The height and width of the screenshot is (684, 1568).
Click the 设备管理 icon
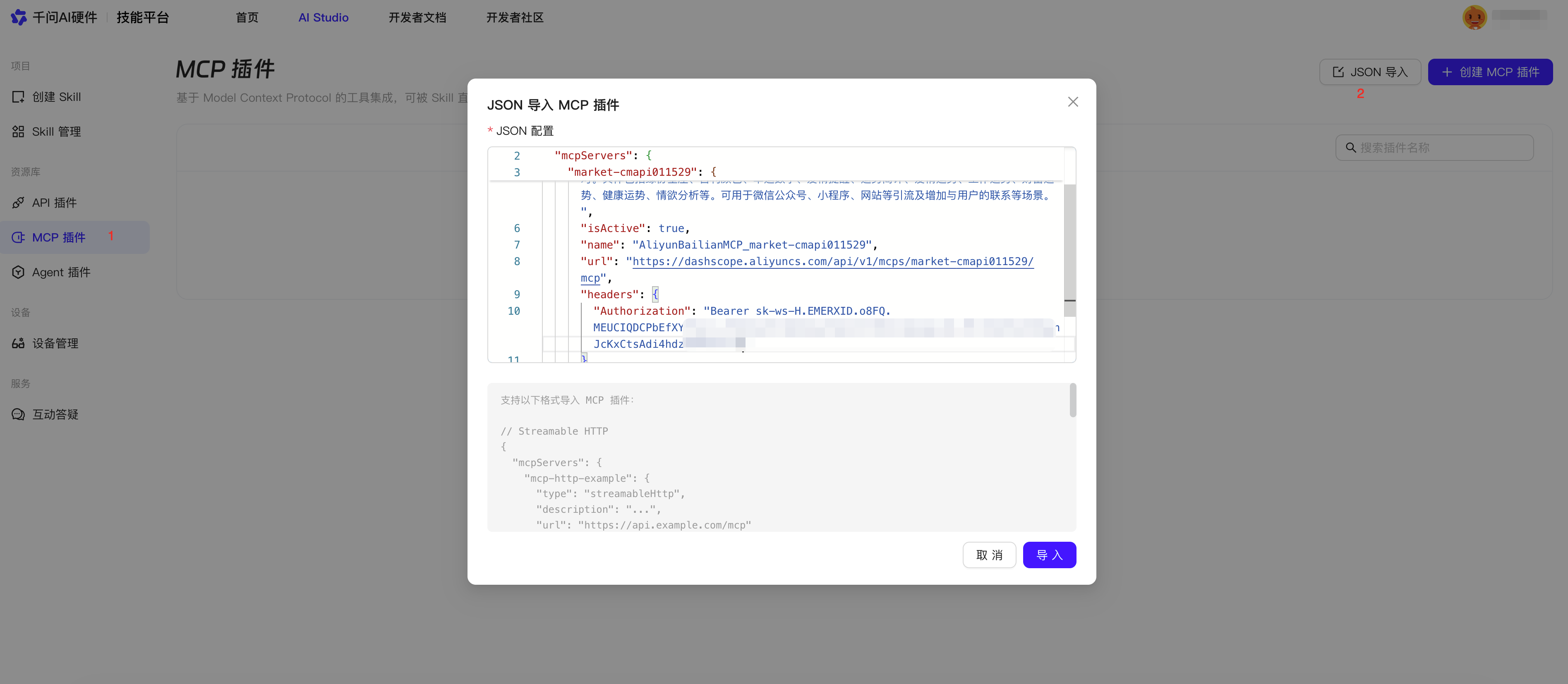(18, 343)
